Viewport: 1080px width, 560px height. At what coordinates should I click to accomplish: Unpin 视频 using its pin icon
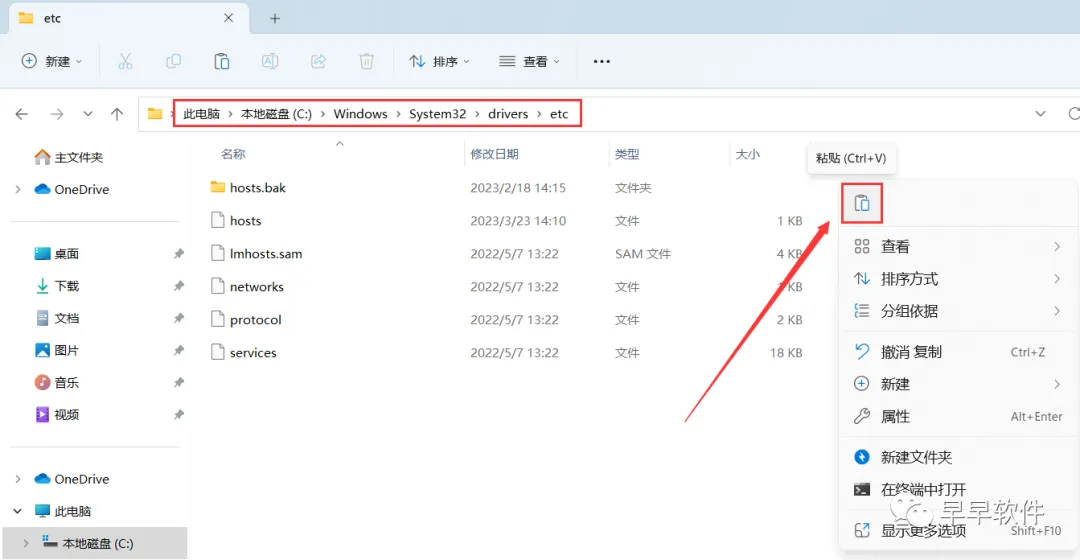tap(179, 414)
